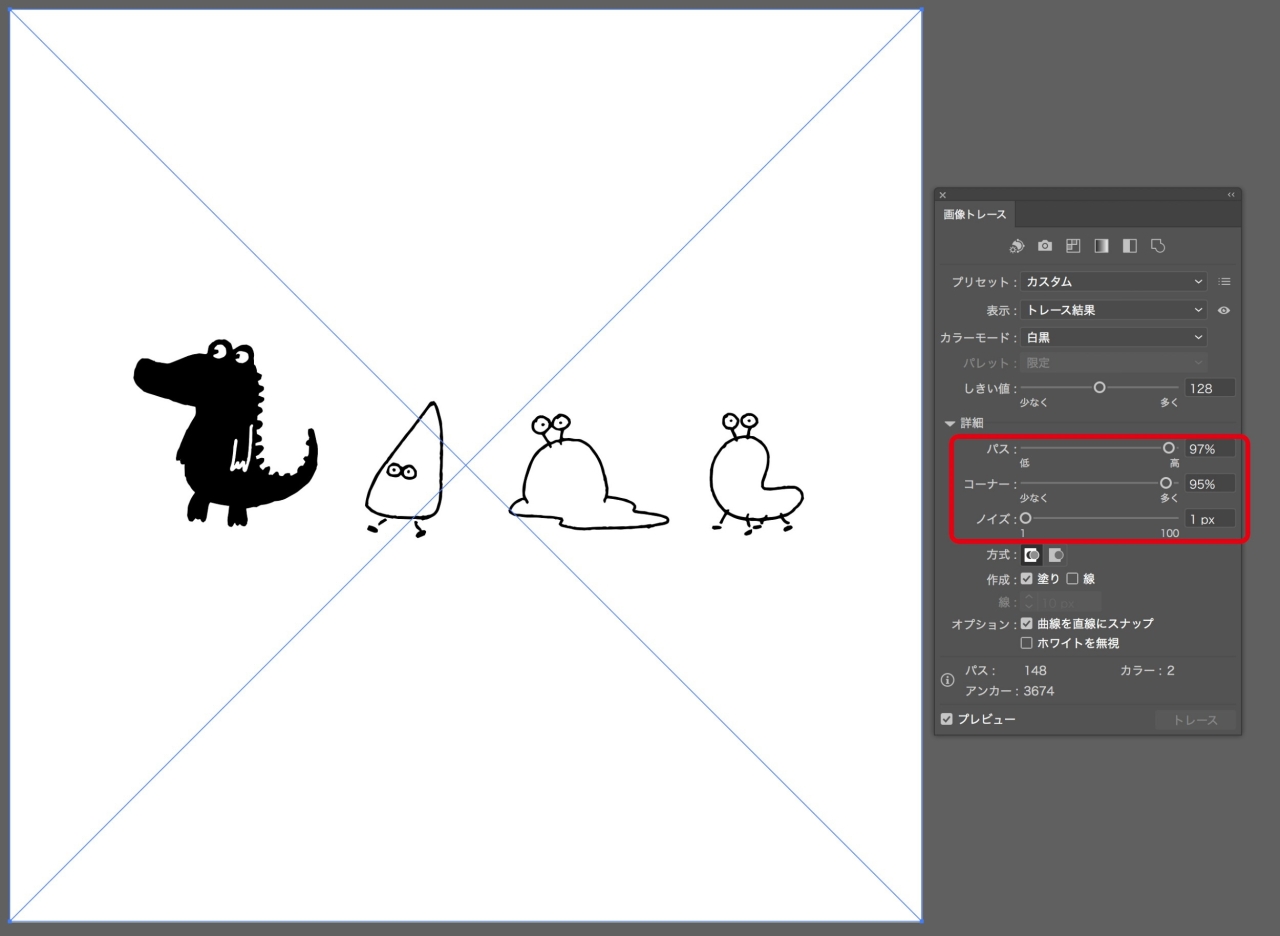Image resolution: width=1280 pixels, height=936 pixels.
Task: Click the Auto-Color preset icon
Action: 1017,246
